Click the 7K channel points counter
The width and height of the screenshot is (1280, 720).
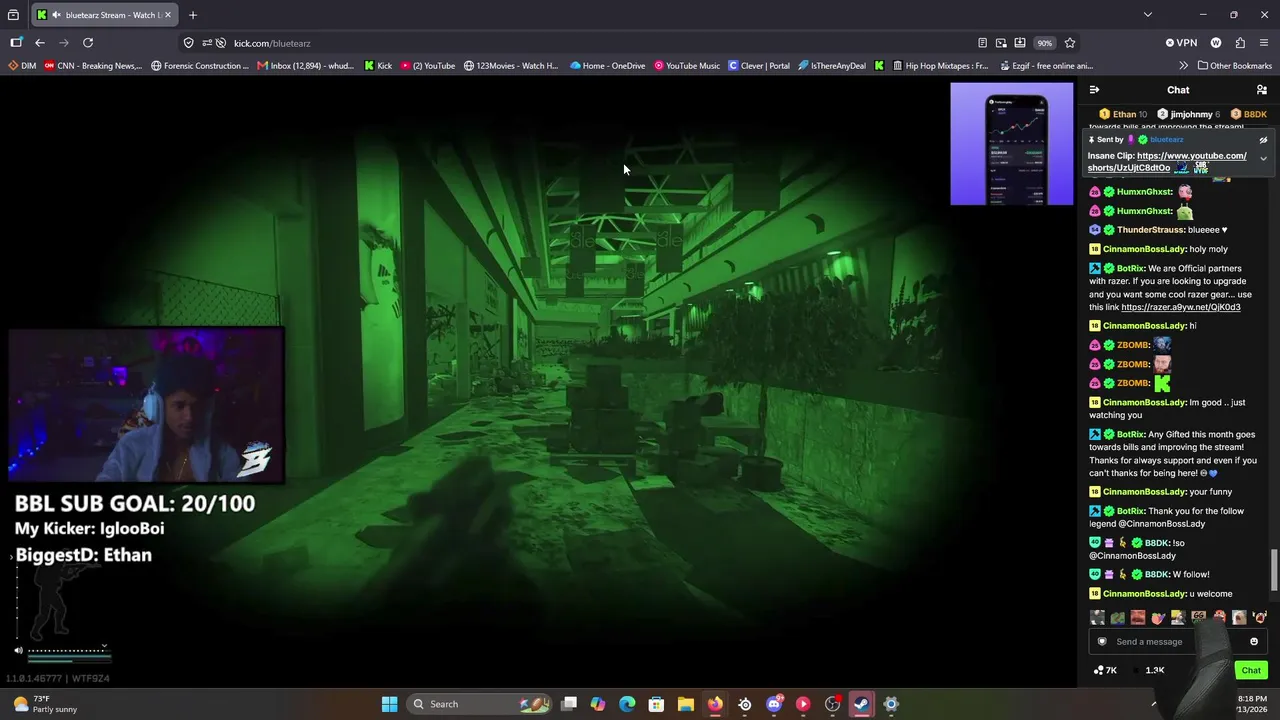[1105, 670]
